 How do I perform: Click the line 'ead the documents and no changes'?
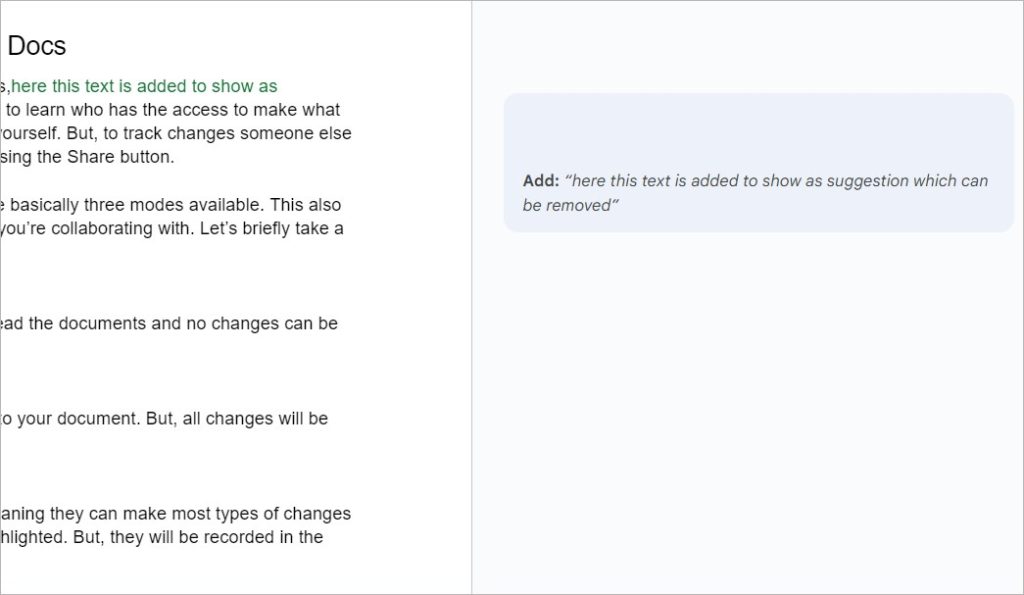[x=168, y=323]
